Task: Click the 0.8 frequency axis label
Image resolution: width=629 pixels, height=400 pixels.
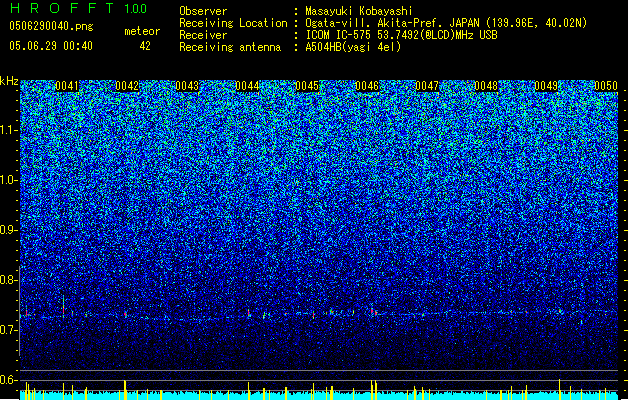Action: (9, 280)
